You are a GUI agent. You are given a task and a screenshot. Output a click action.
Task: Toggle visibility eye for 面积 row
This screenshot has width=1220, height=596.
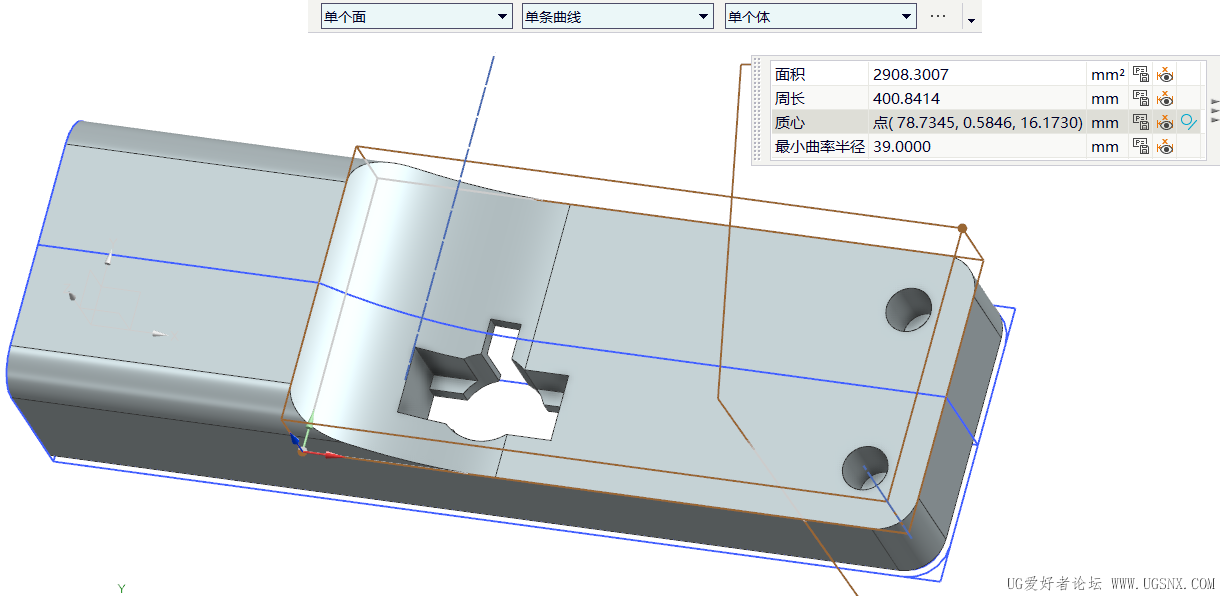coord(1165,74)
